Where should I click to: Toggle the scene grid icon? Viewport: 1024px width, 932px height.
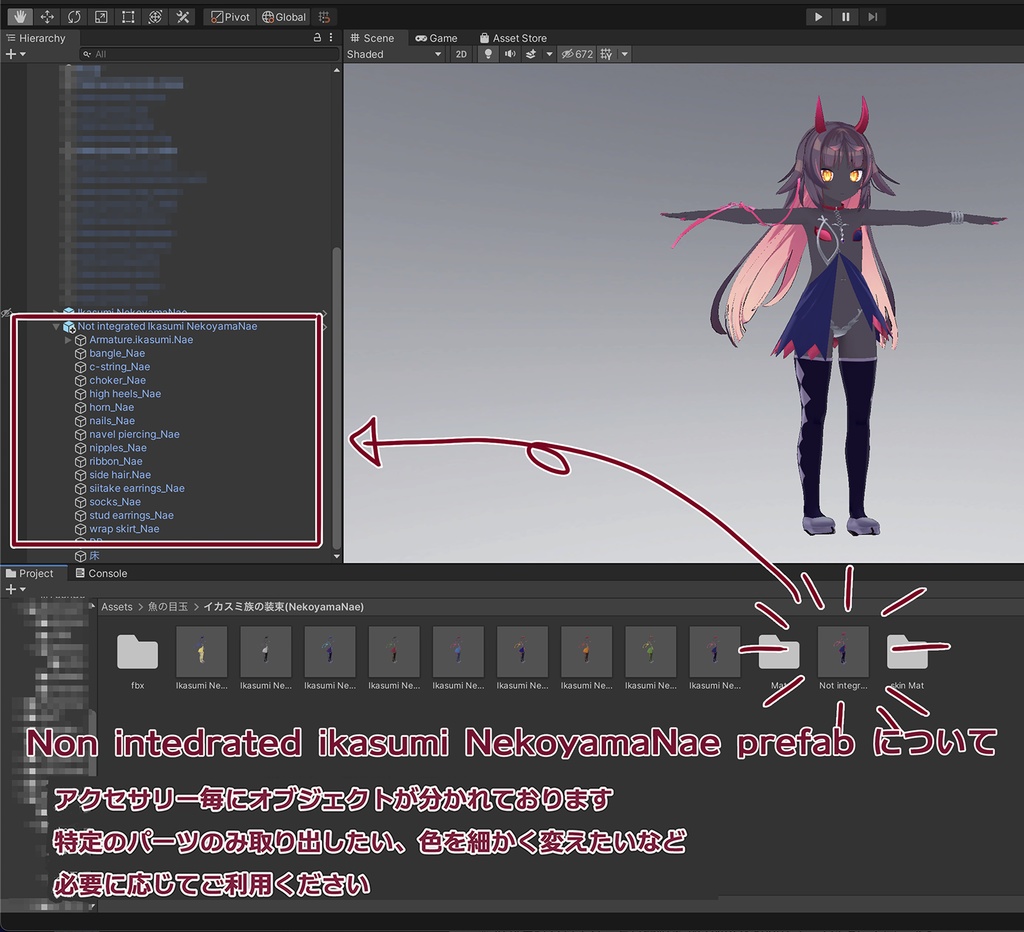pos(607,54)
